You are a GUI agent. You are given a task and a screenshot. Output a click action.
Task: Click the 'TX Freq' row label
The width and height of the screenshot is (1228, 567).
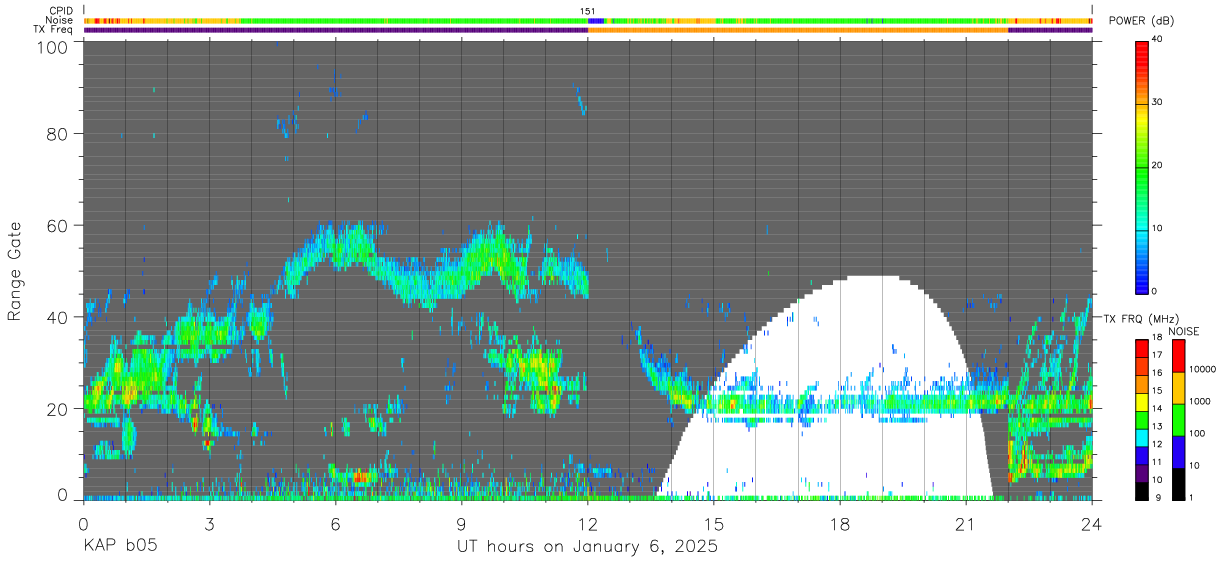[x=54, y=29]
